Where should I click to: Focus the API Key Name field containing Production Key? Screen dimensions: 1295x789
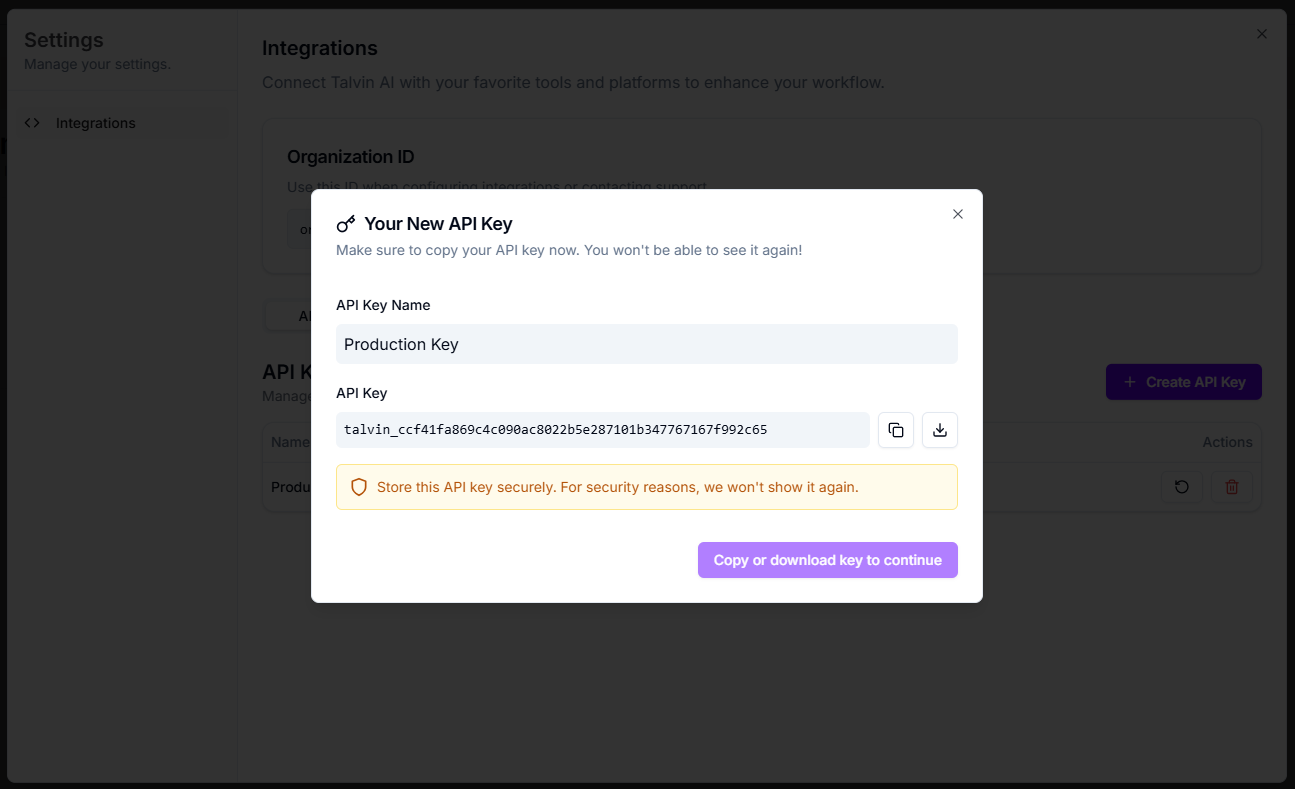647,344
